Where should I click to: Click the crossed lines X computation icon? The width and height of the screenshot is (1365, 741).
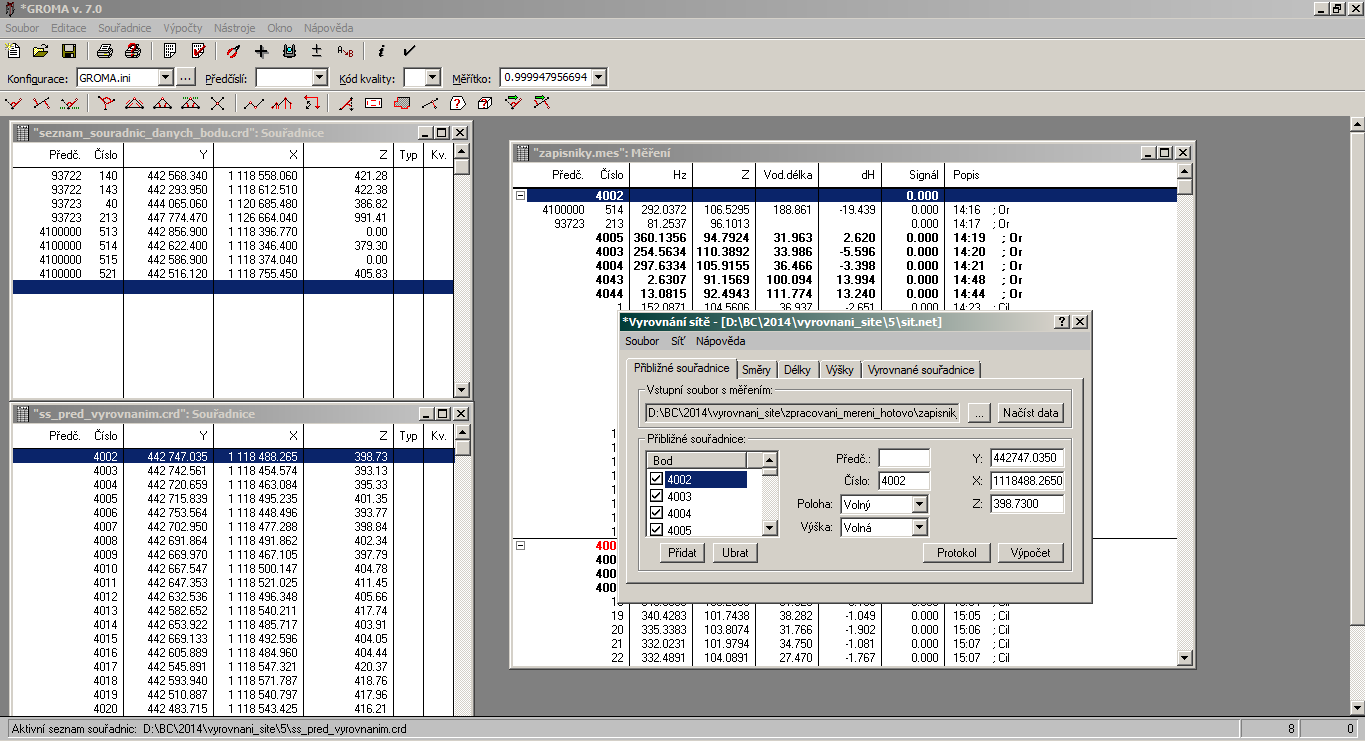[218, 103]
